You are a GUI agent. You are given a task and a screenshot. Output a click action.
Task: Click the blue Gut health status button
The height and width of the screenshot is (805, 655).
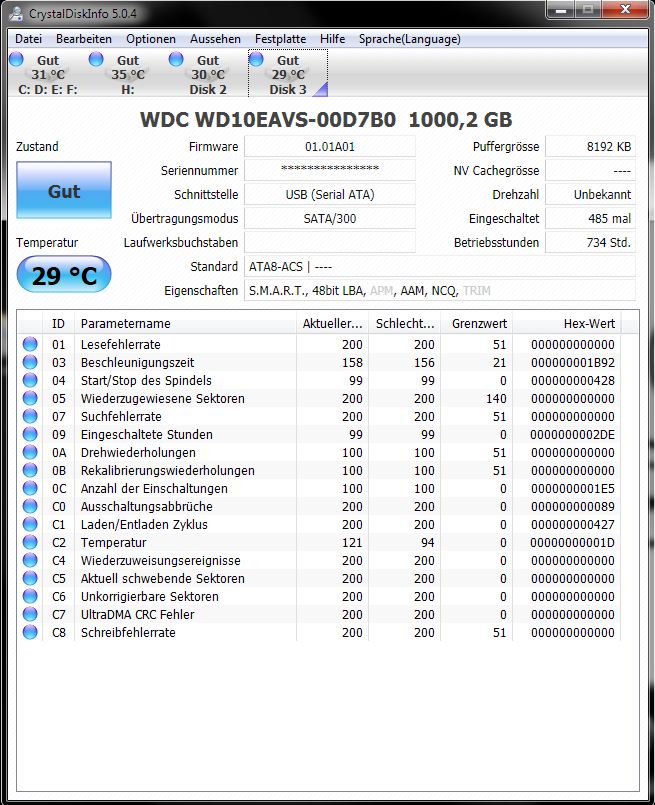tap(64, 190)
